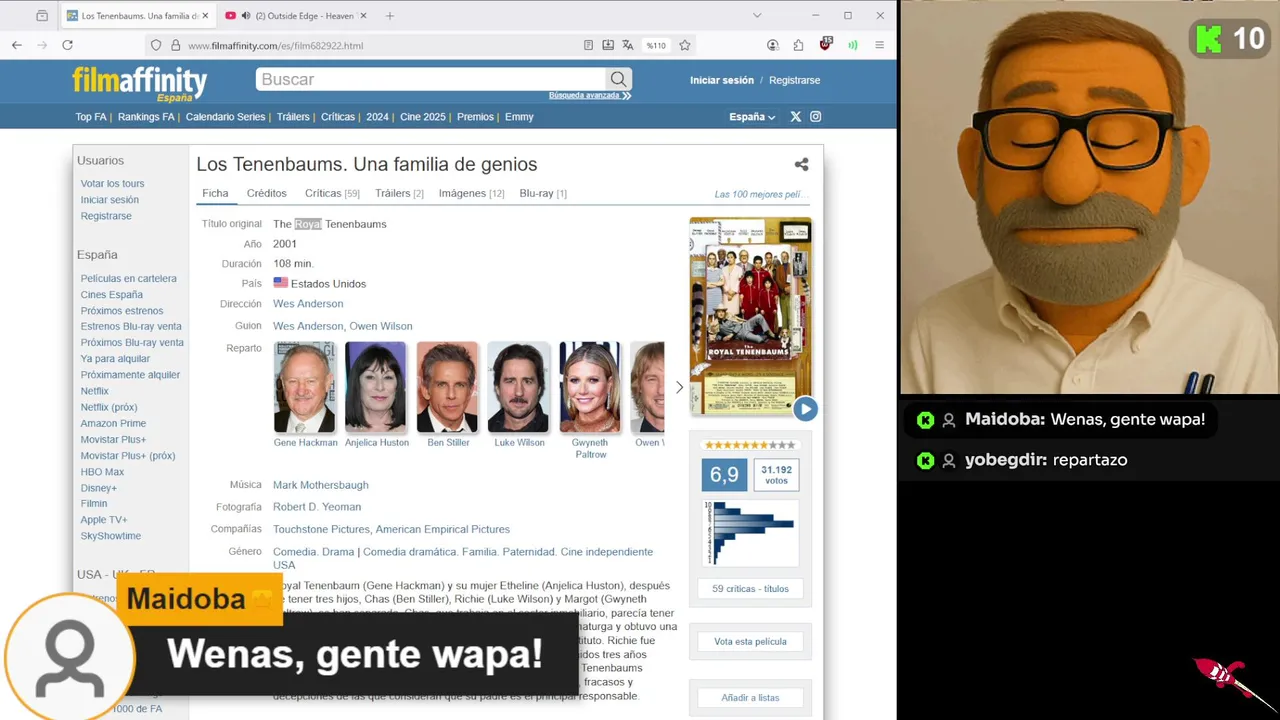Open the Mark Mothersbaugh music link

click(321, 485)
